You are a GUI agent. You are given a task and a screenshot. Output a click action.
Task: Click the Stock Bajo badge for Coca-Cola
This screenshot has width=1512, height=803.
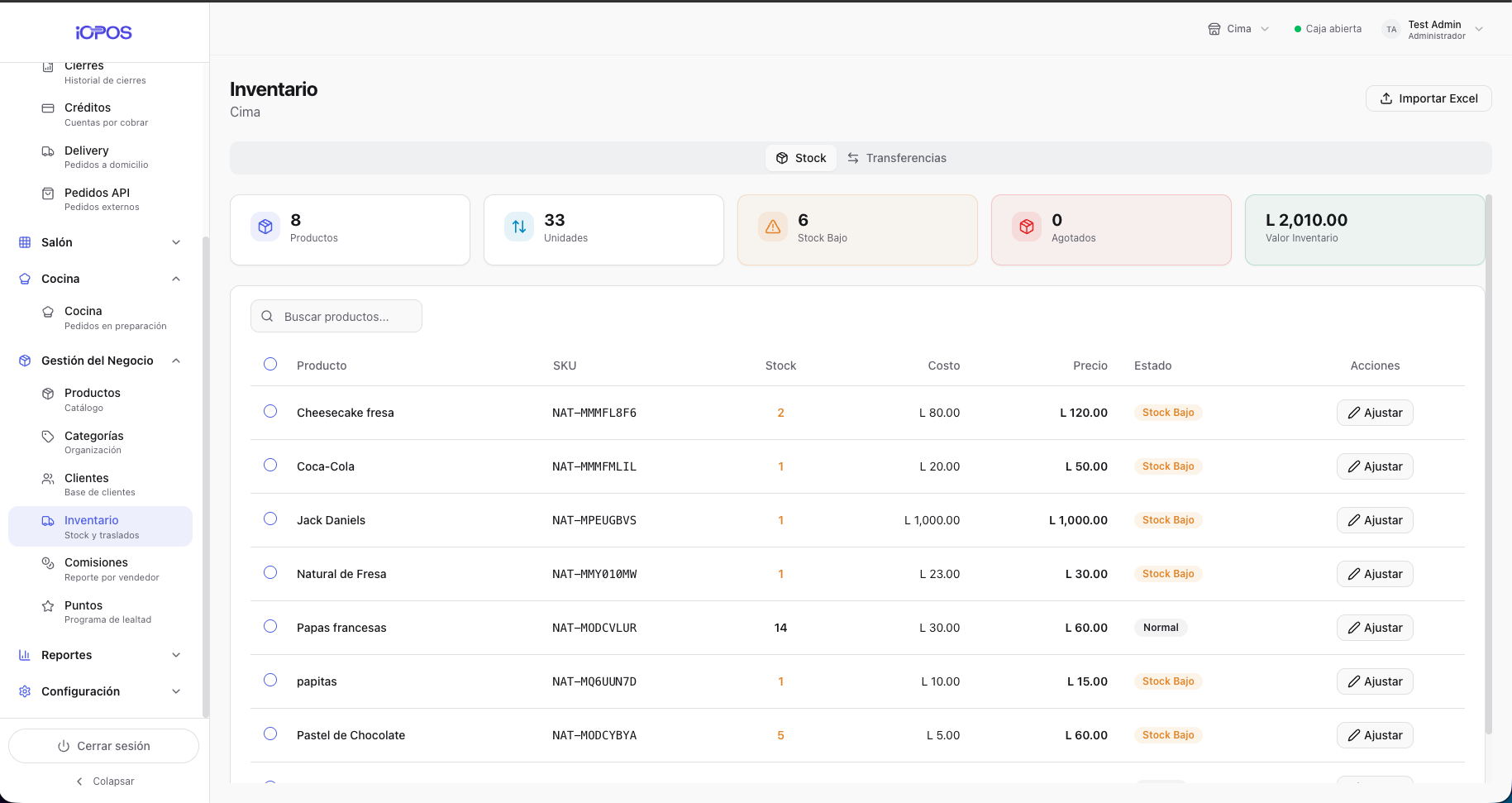(1168, 466)
